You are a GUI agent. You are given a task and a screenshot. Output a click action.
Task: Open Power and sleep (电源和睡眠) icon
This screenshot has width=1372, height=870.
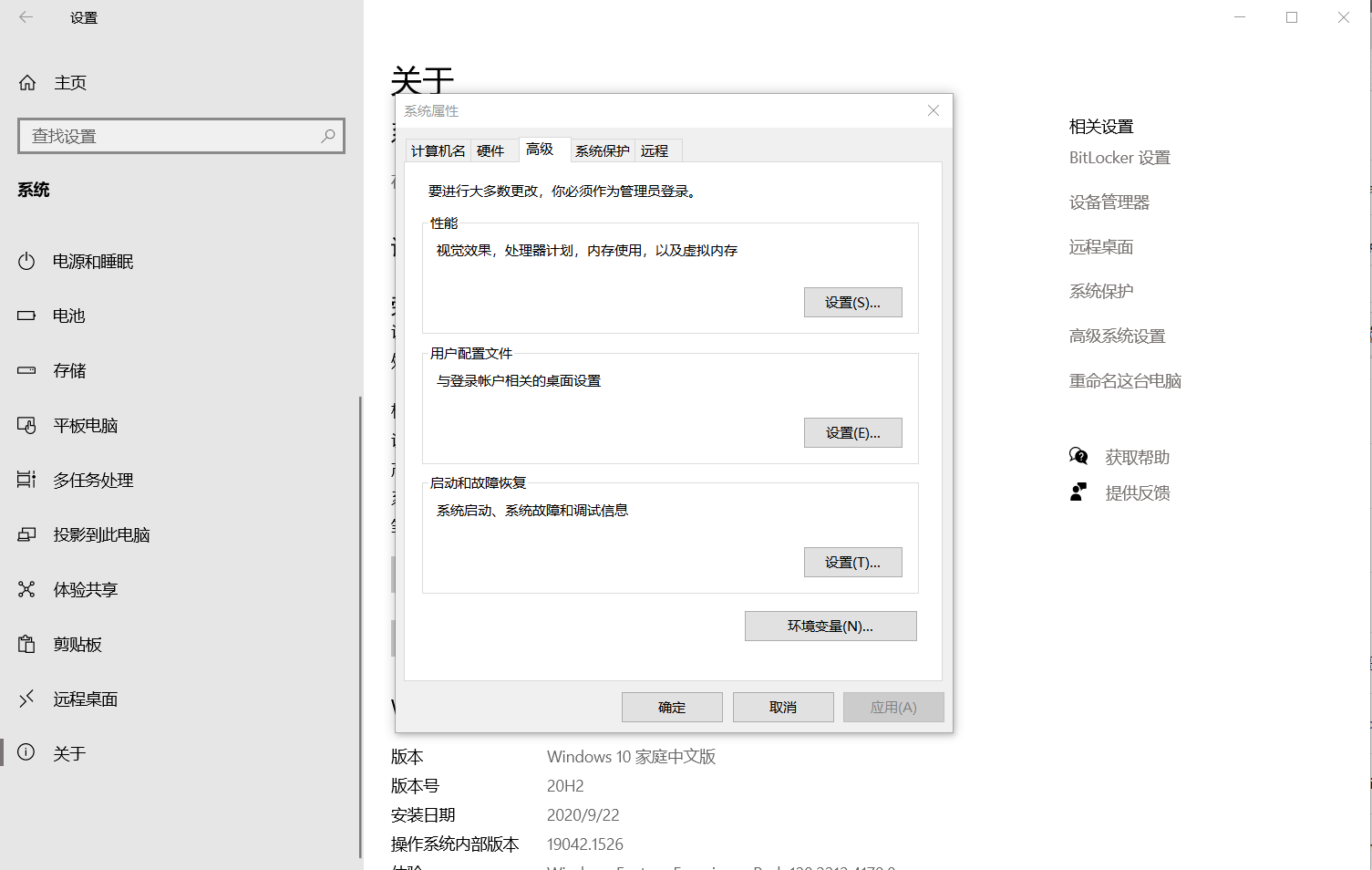tap(26, 262)
